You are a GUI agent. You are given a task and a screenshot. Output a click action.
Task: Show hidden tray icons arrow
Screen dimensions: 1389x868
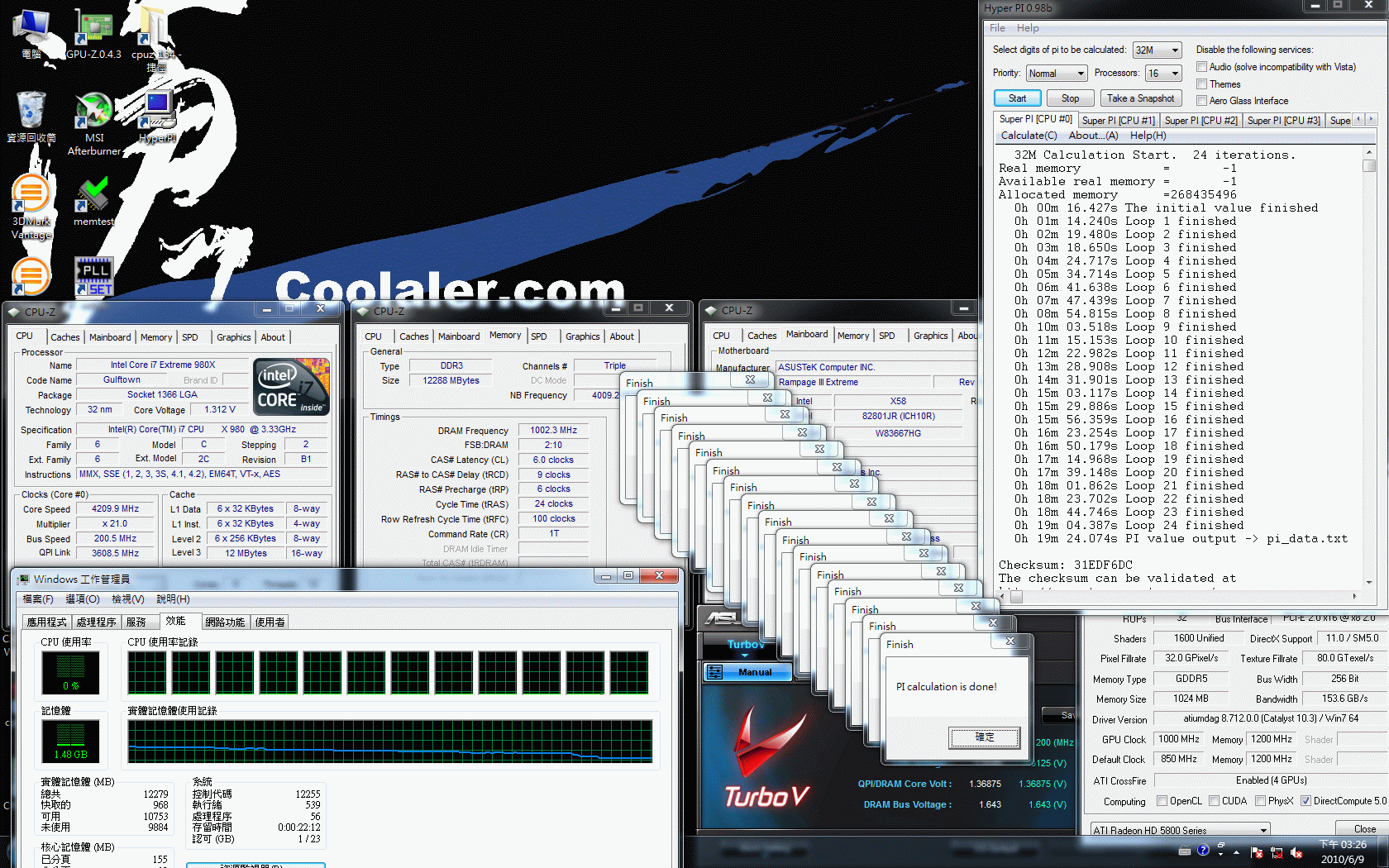point(1236,851)
